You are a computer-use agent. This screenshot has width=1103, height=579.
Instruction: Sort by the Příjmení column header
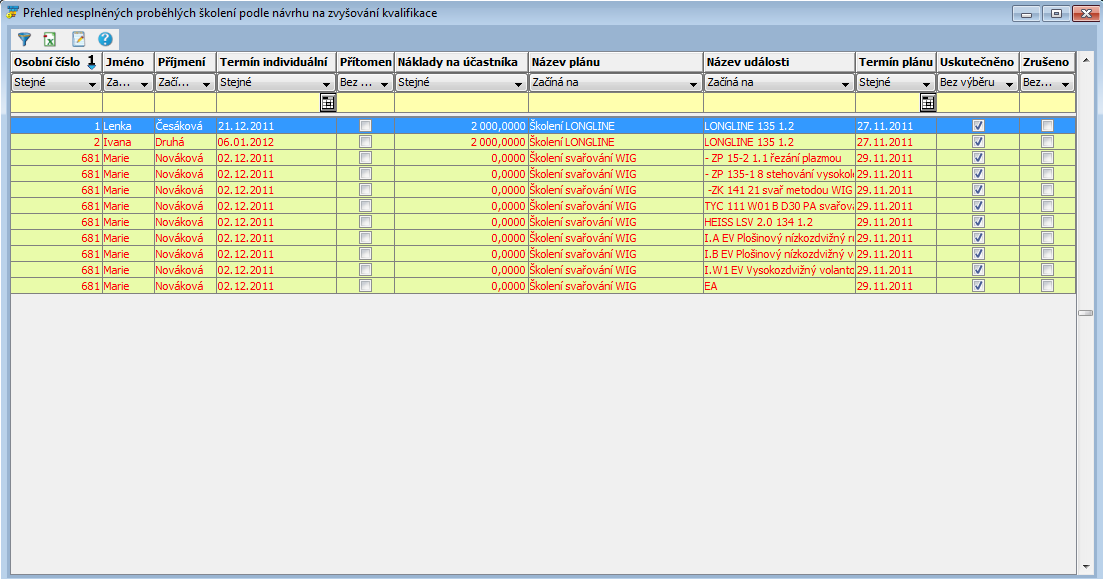pyautogui.click(x=184, y=62)
